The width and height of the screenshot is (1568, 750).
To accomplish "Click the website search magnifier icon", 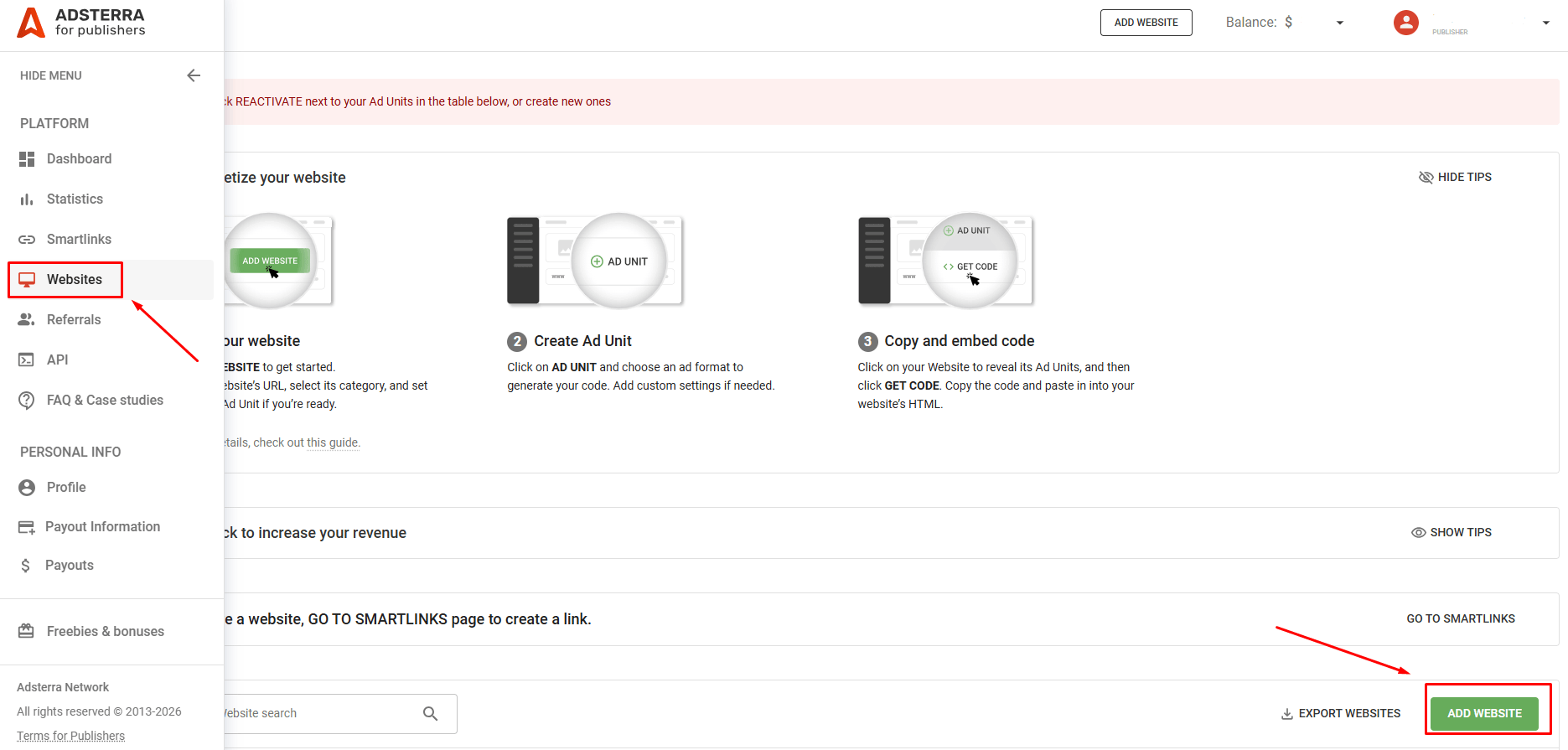I will [x=431, y=714].
